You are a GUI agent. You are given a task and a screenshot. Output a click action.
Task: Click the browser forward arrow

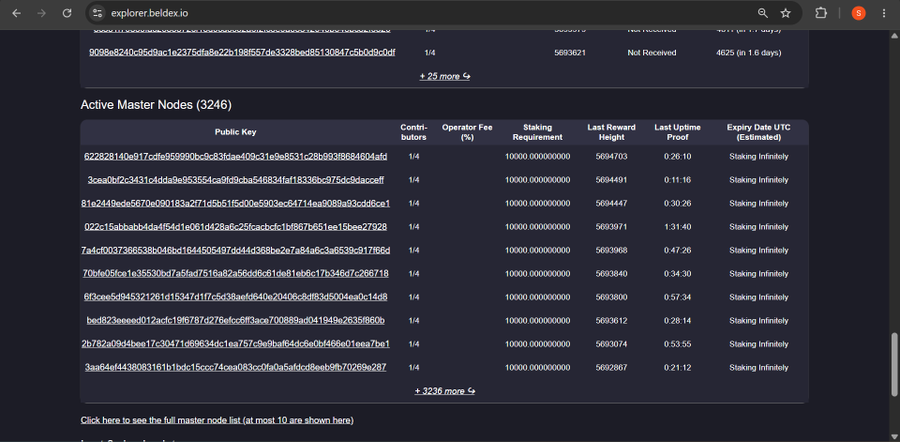tap(41, 13)
